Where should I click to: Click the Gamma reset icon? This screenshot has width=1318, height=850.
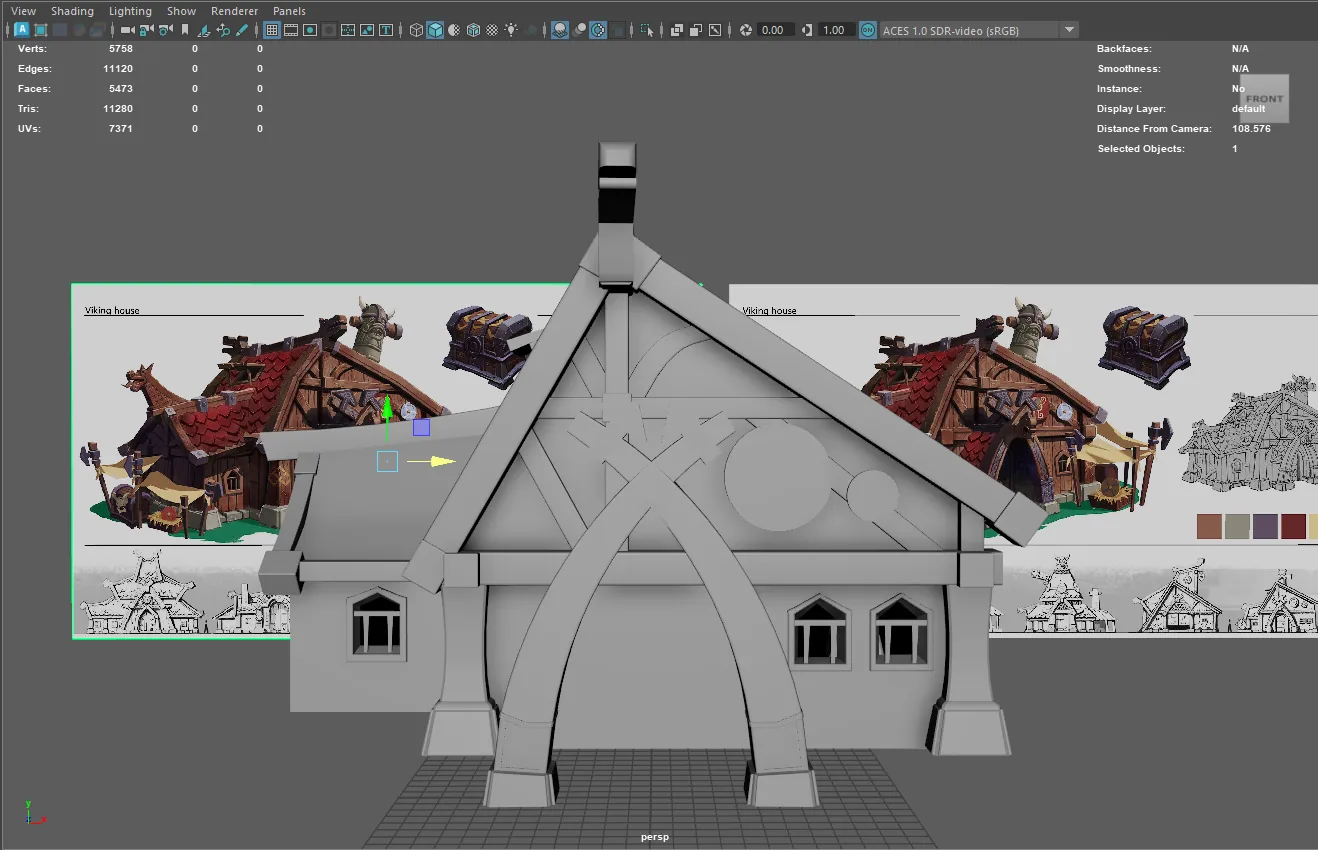tap(806, 30)
